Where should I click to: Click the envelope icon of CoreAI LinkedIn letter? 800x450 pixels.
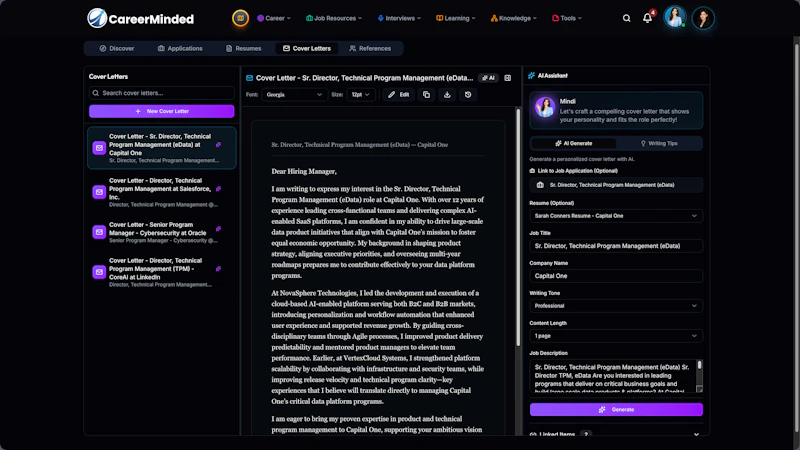tap(99, 272)
